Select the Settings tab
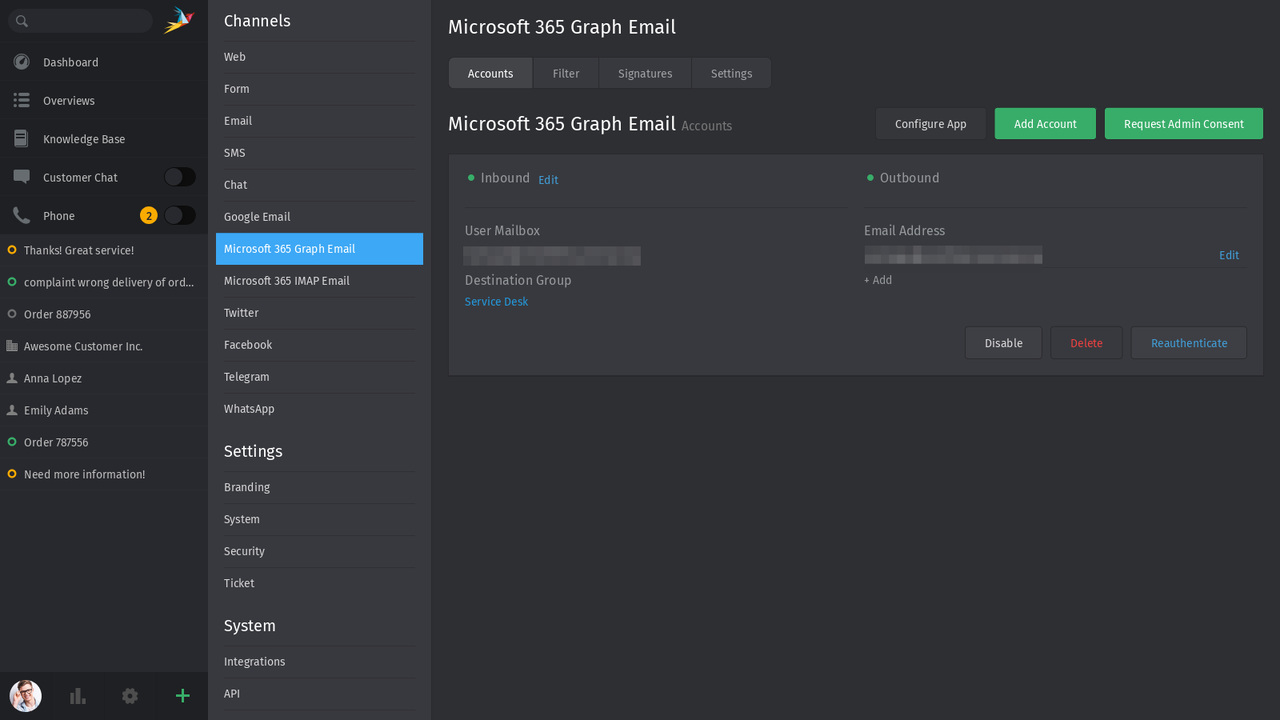Image resolution: width=1280 pixels, height=720 pixels. coord(731,72)
